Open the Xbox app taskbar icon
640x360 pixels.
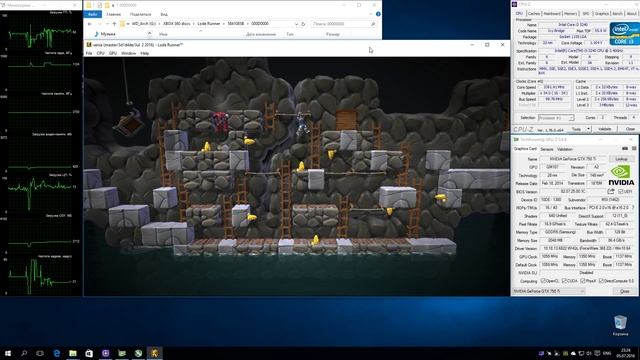[x=138, y=353]
